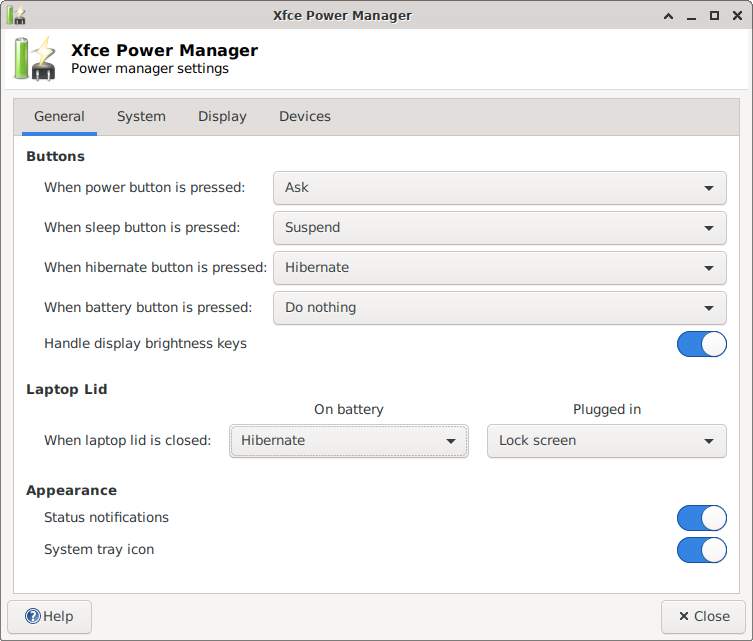Open the Devices tab
Viewport: 753px width, 641px height.
point(305,117)
